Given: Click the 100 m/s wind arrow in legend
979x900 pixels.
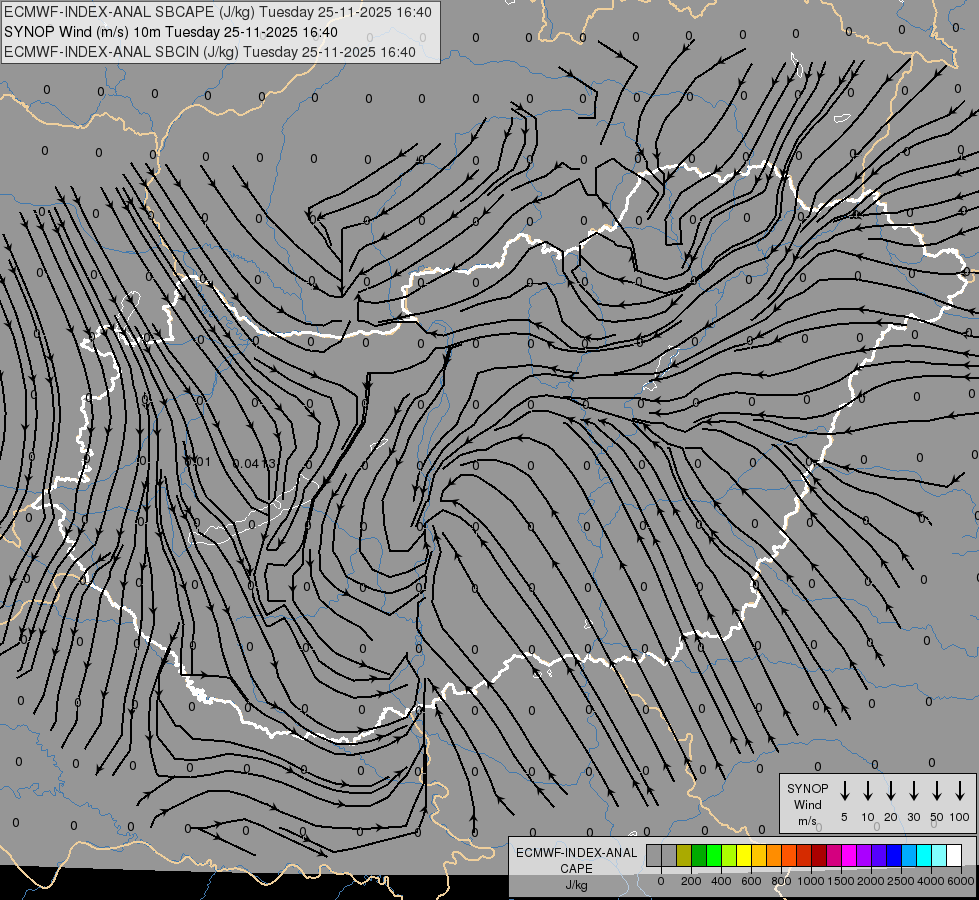Looking at the screenshot, I should tap(960, 791).
